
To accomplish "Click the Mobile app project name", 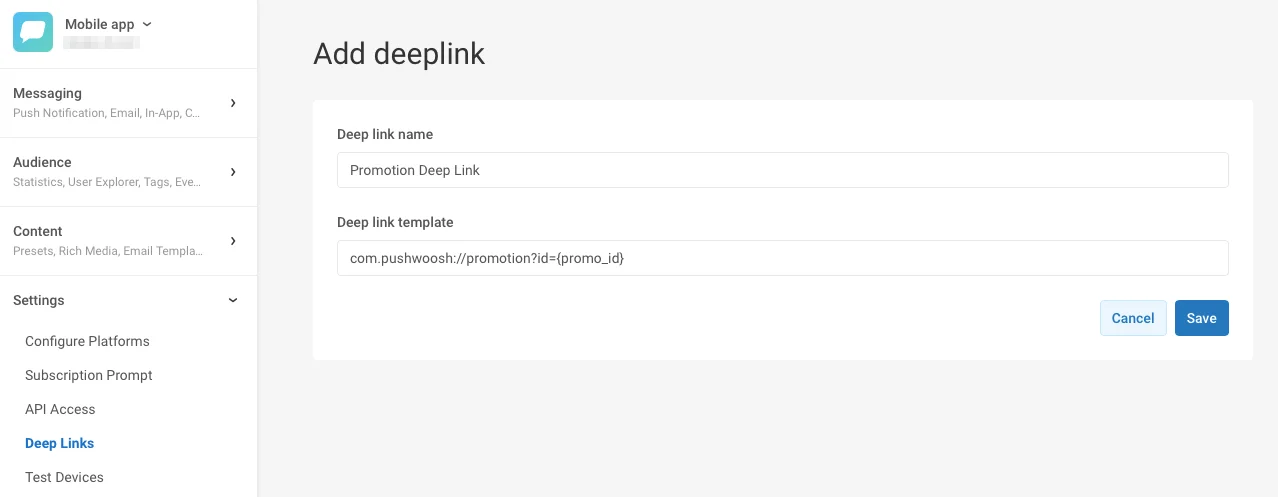I will click(99, 24).
